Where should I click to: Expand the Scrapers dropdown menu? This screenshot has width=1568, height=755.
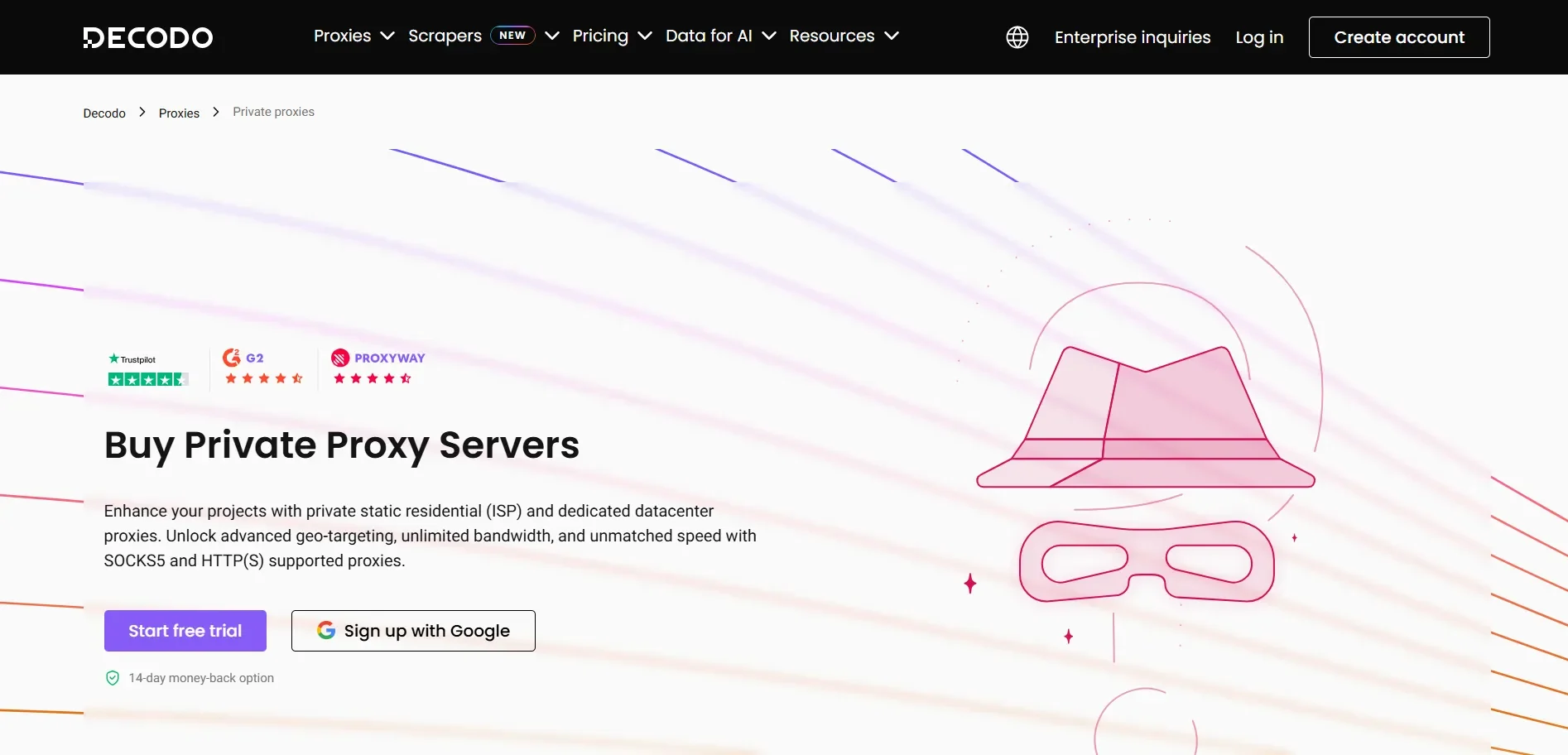[x=483, y=36]
